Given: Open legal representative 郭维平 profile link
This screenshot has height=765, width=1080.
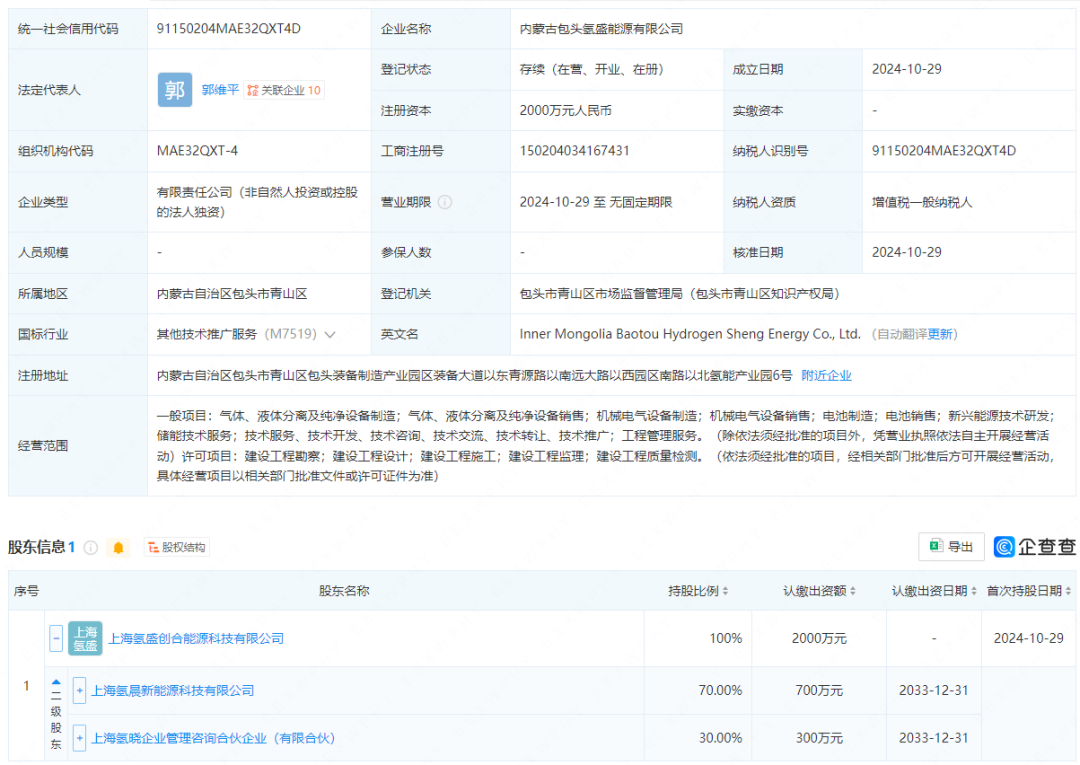Looking at the screenshot, I should [220, 90].
